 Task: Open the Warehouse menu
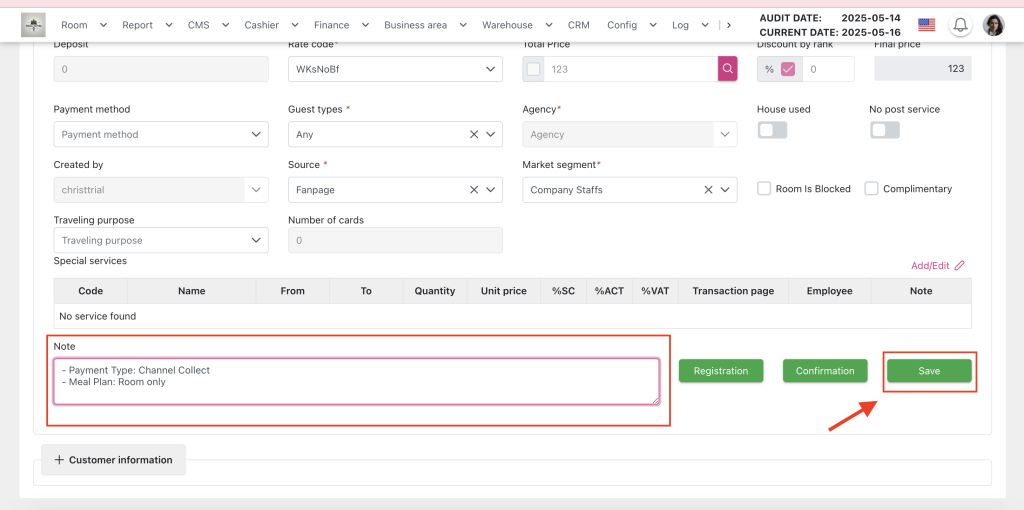point(516,25)
